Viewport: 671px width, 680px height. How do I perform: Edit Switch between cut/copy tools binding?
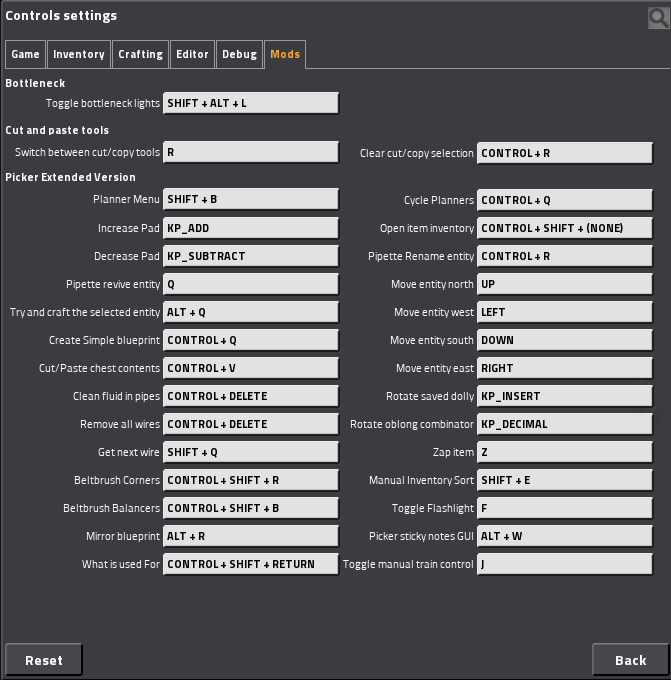click(x=251, y=152)
